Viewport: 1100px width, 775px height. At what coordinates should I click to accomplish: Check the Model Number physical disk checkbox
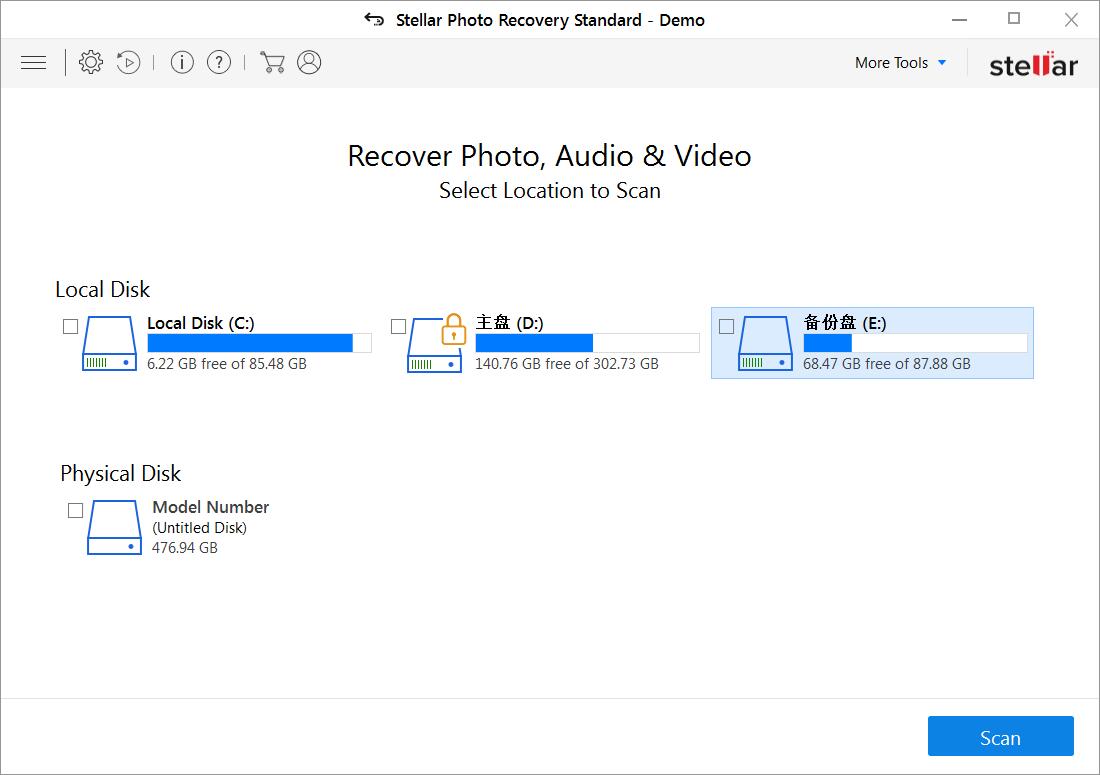coord(75,511)
